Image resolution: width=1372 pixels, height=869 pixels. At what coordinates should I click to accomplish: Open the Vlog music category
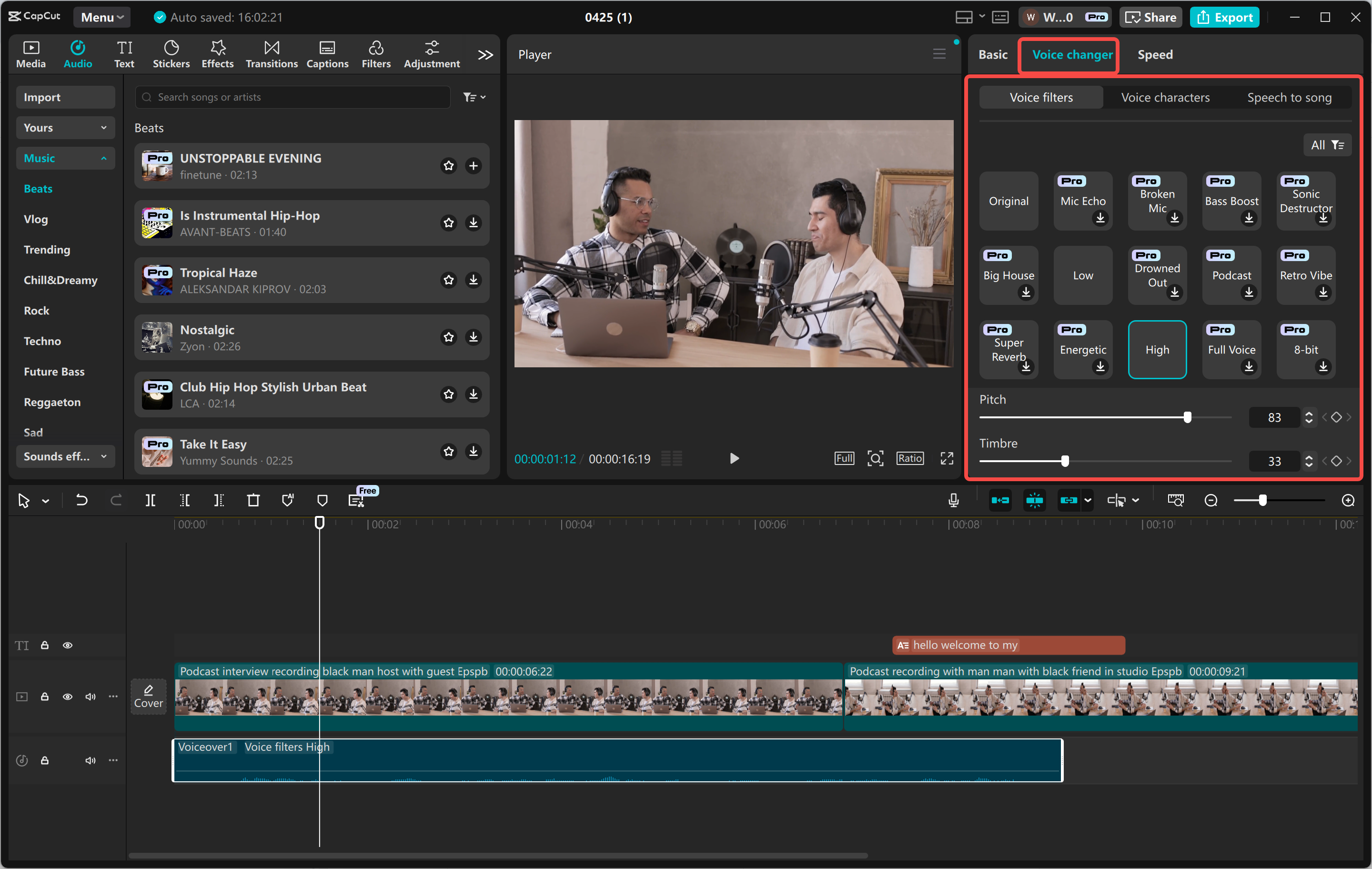35,219
